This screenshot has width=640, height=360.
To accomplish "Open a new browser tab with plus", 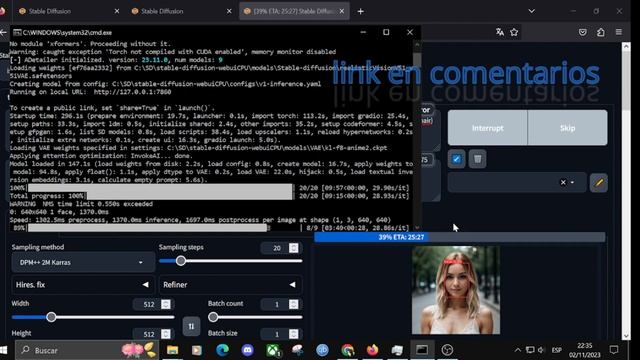I will click(360, 11).
